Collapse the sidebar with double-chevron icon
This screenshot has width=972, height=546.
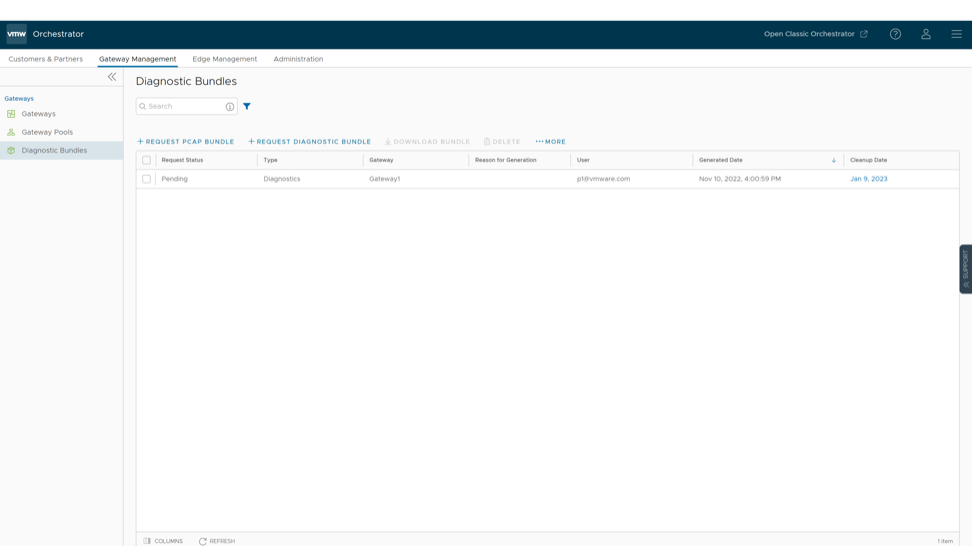point(112,76)
